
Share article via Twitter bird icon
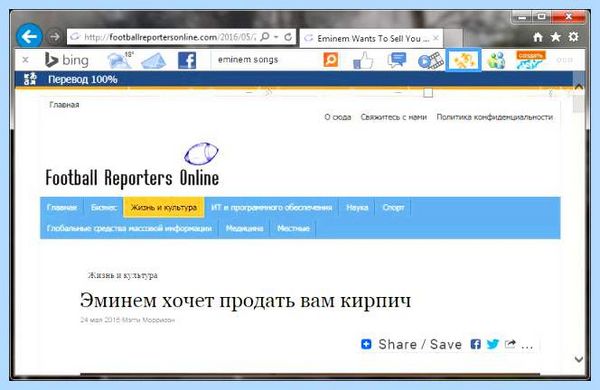click(493, 344)
